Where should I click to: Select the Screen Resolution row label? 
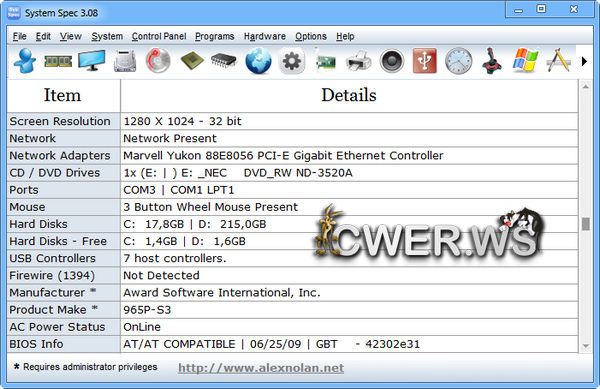click(60, 121)
